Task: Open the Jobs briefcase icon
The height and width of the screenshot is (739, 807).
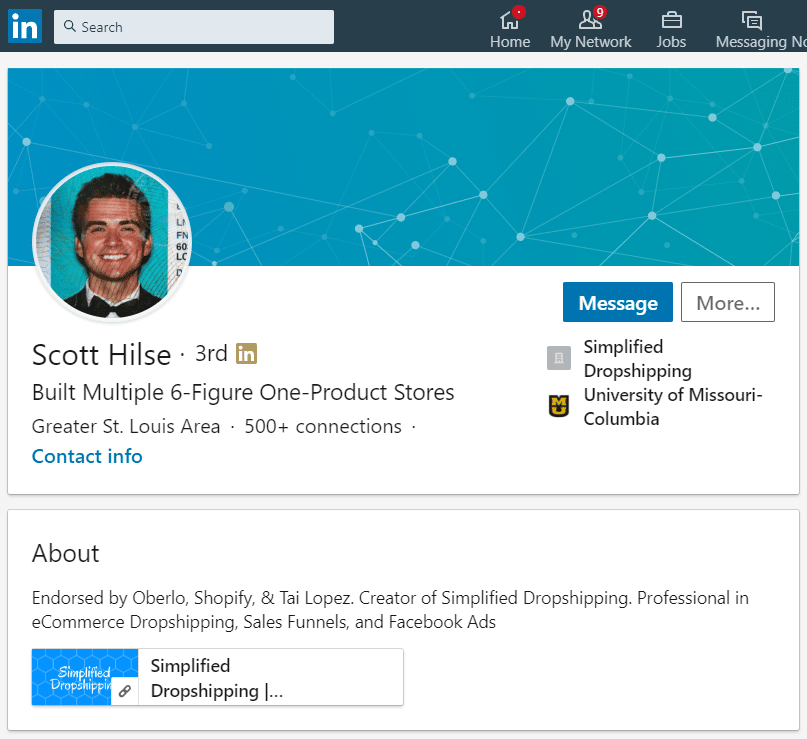Action: point(671,21)
